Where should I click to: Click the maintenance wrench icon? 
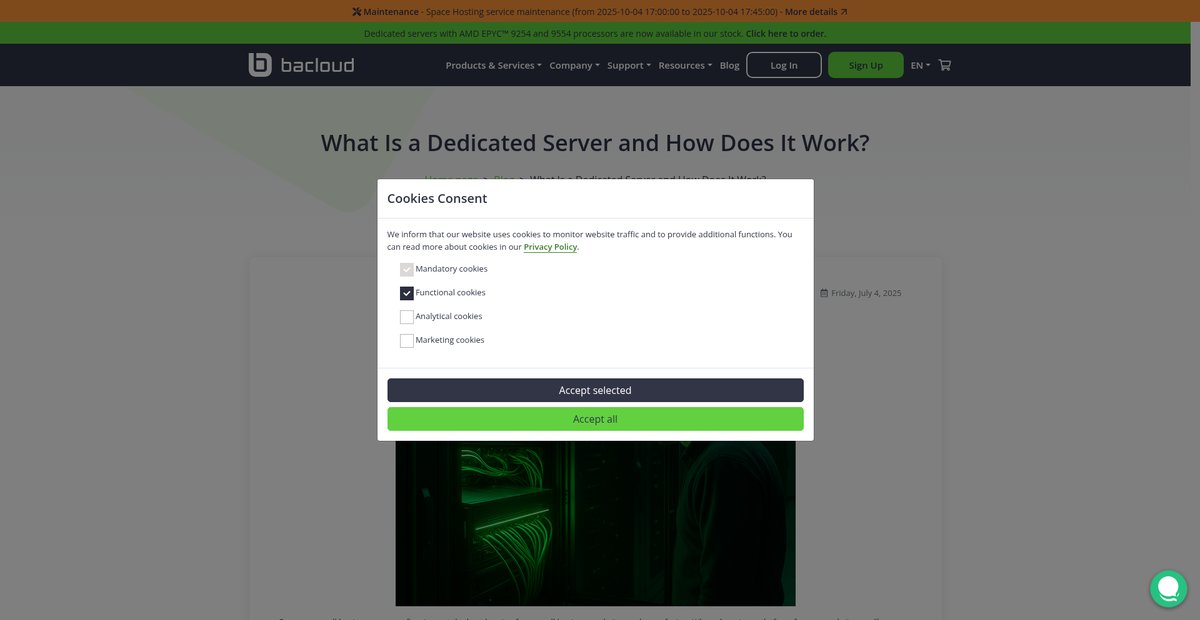pos(357,12)
